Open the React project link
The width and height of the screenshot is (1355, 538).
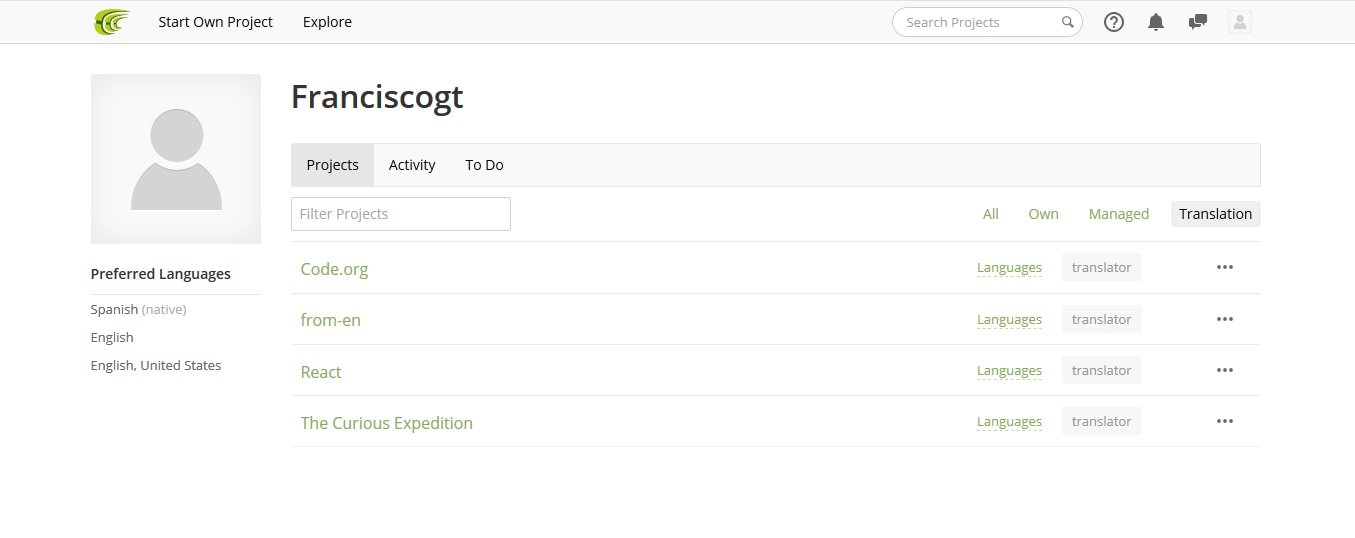[x=321, y=372]
